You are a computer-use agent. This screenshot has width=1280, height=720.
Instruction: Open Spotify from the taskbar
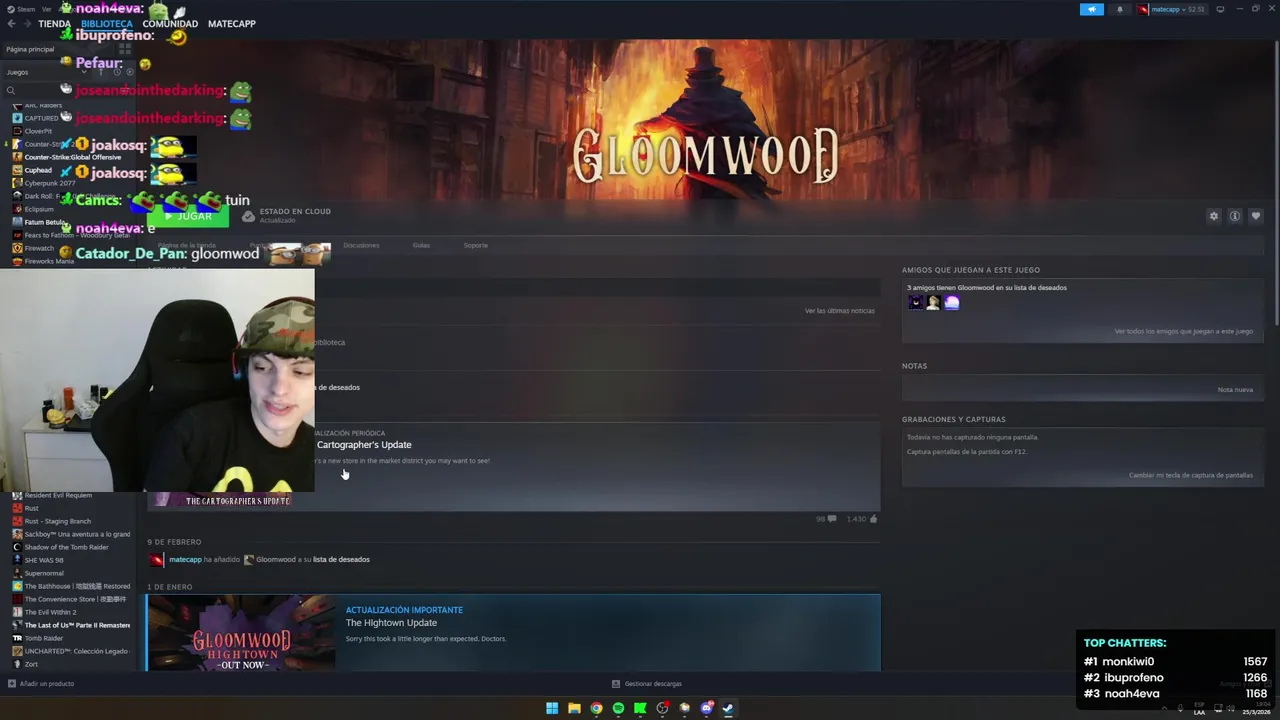618,708
